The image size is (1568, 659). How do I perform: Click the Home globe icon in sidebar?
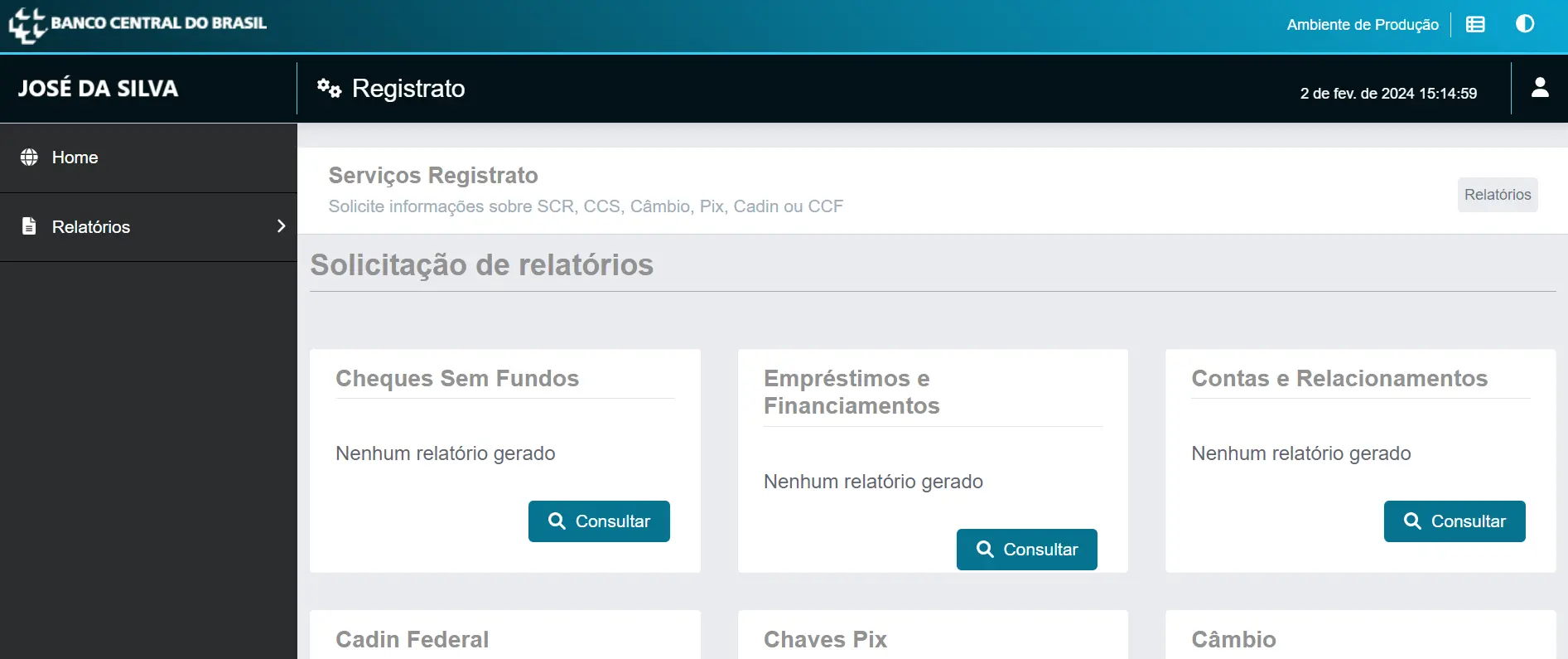coord(29,157)
